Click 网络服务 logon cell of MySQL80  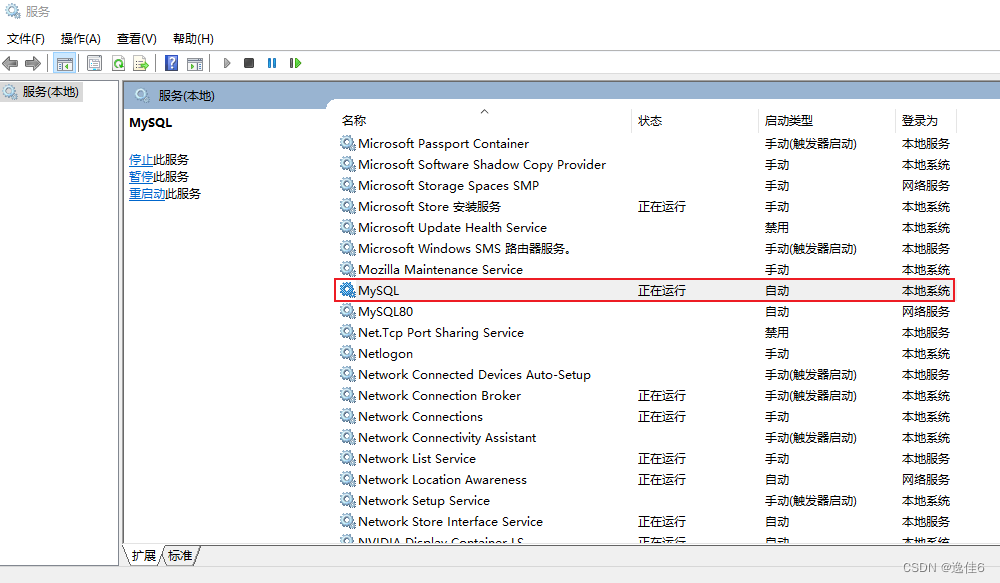[x=925, y=312]
